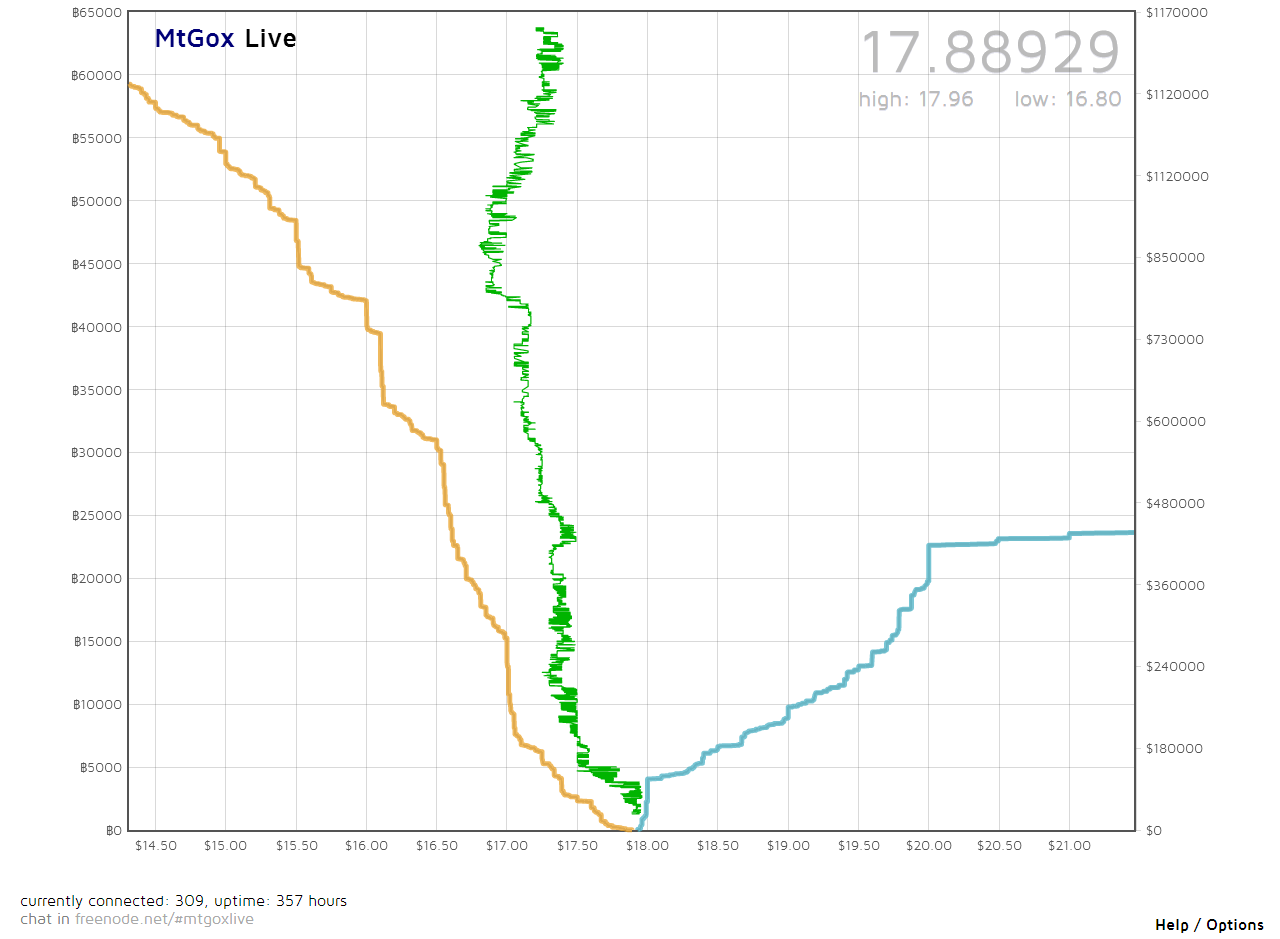Click the $360000 right axis label
Screen dimensions: 1280x939
[1175, 585]
